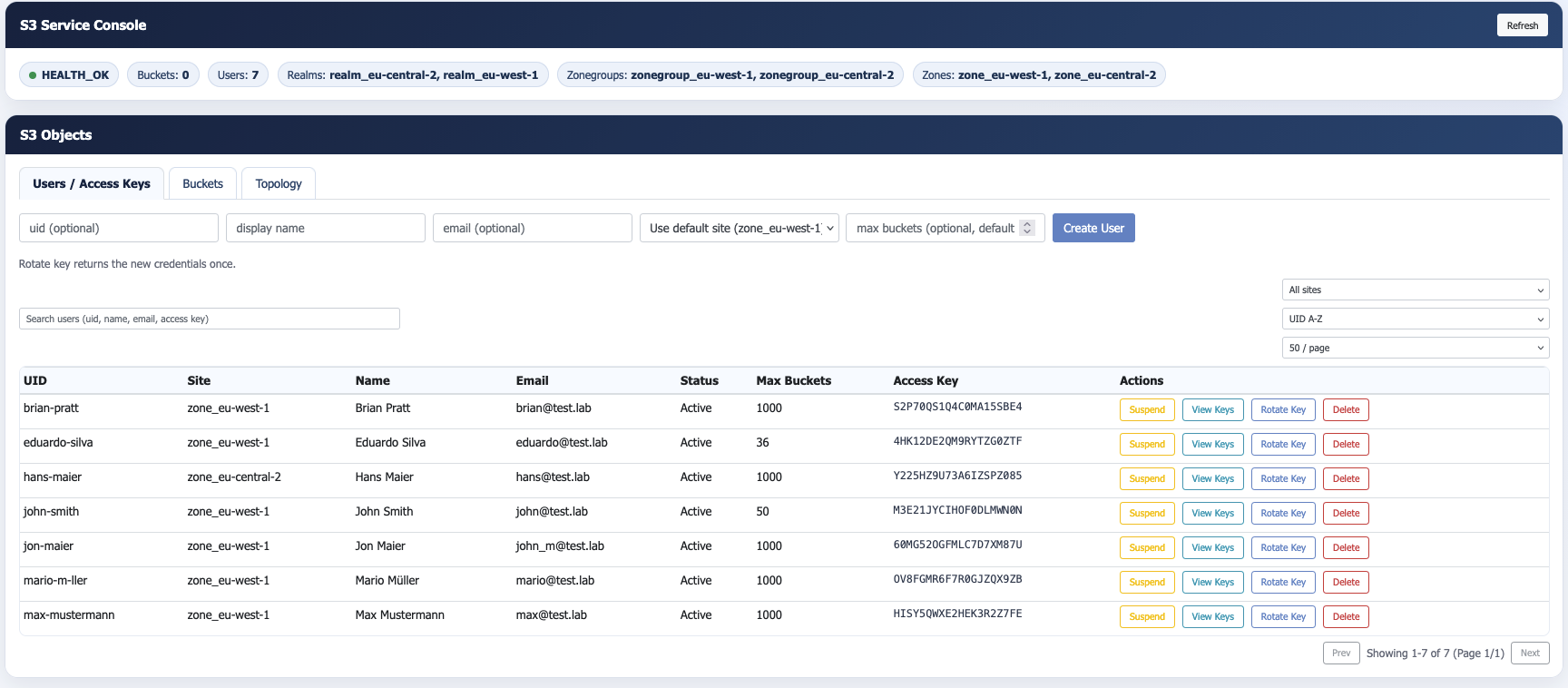Change the 50 / page selector
Image resolution: width=1568 pixels, height=688 pixels.
click(1415, 348)
